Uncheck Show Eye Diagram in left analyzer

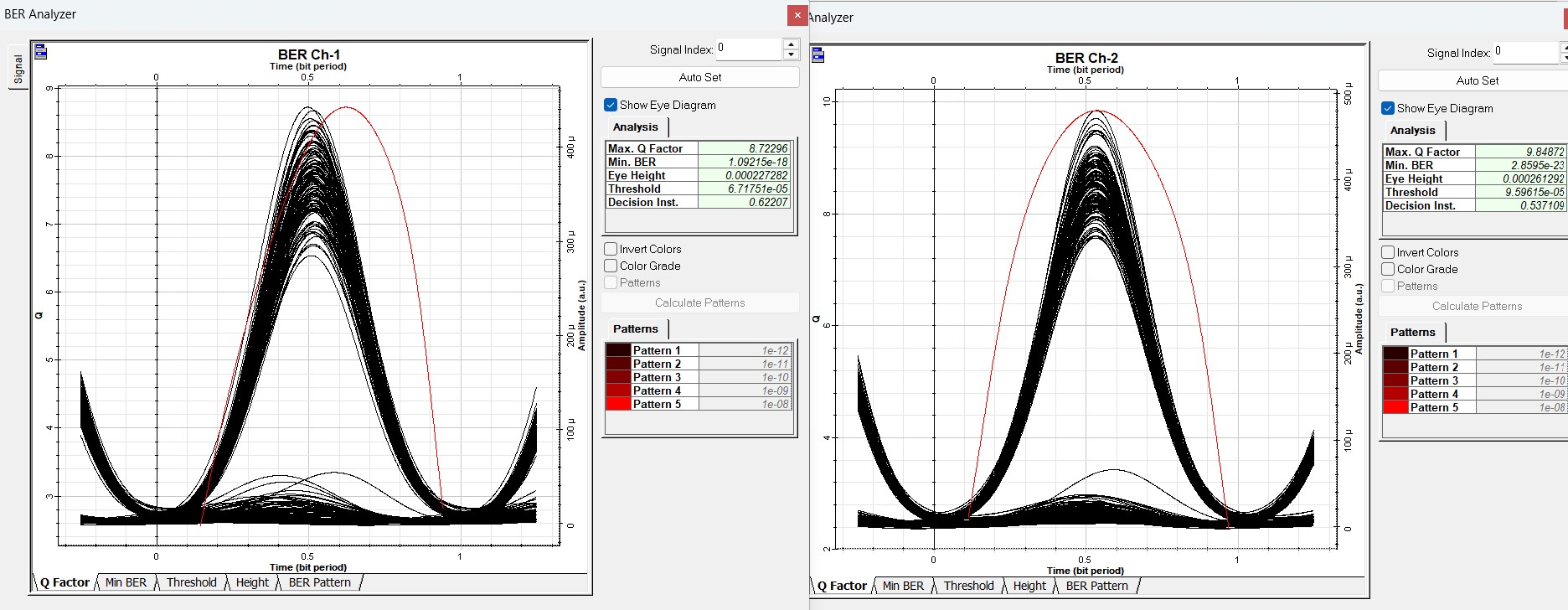pos(611,106)
